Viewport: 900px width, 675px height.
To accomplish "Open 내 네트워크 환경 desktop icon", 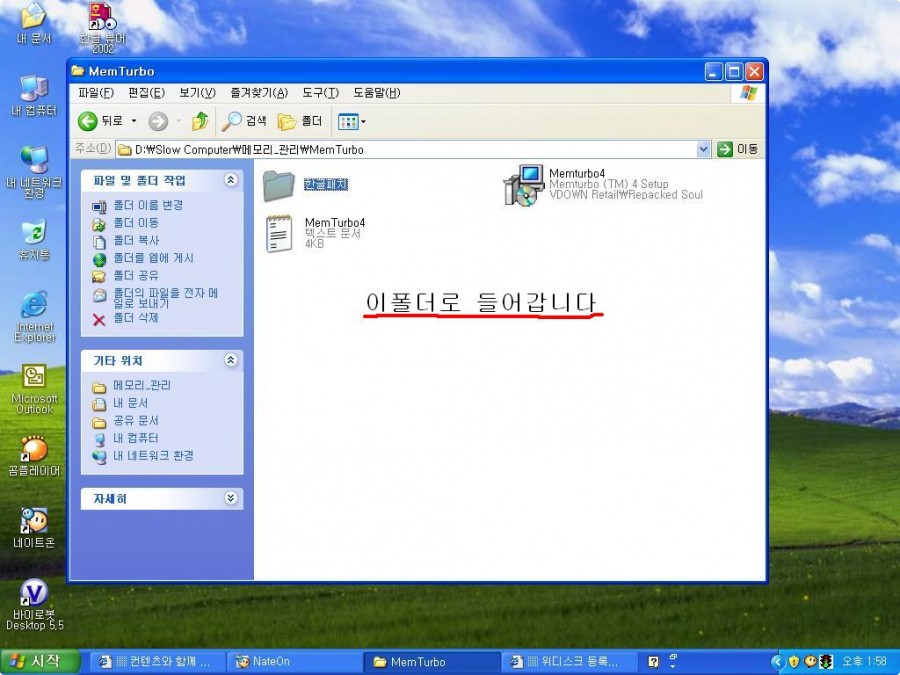I will pos(34,172).
